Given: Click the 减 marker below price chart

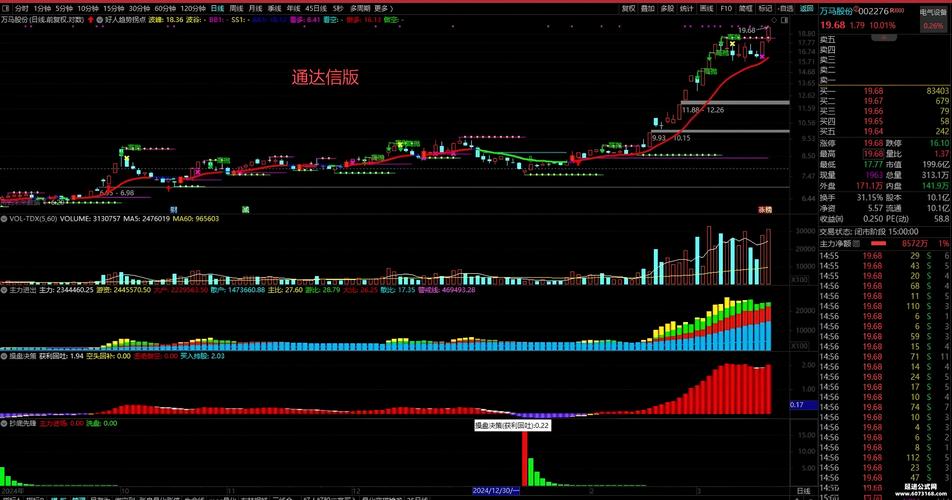Looking at the screenshot, I should pos(245,209).
